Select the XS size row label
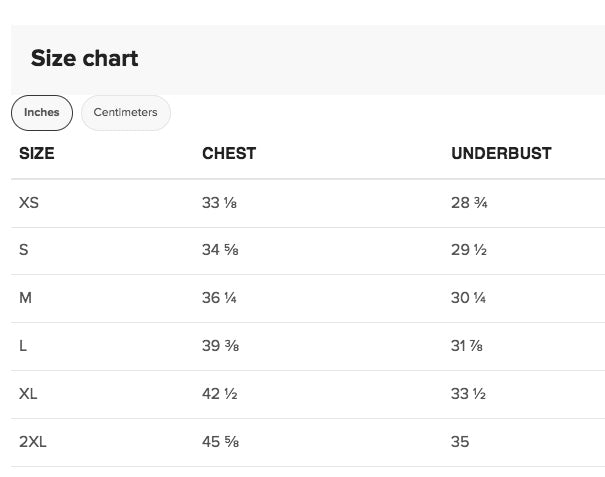Screen dimensions: 605x477 click(x=29, y=203)
